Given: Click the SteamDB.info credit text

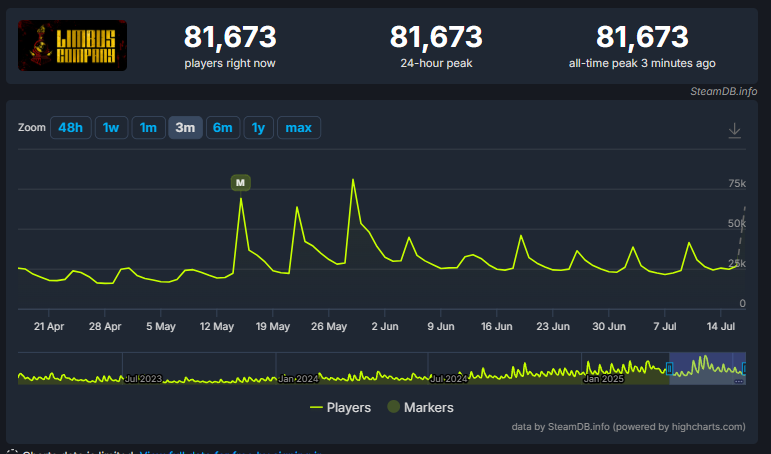Looking at the screenshot, I should 723,91.
